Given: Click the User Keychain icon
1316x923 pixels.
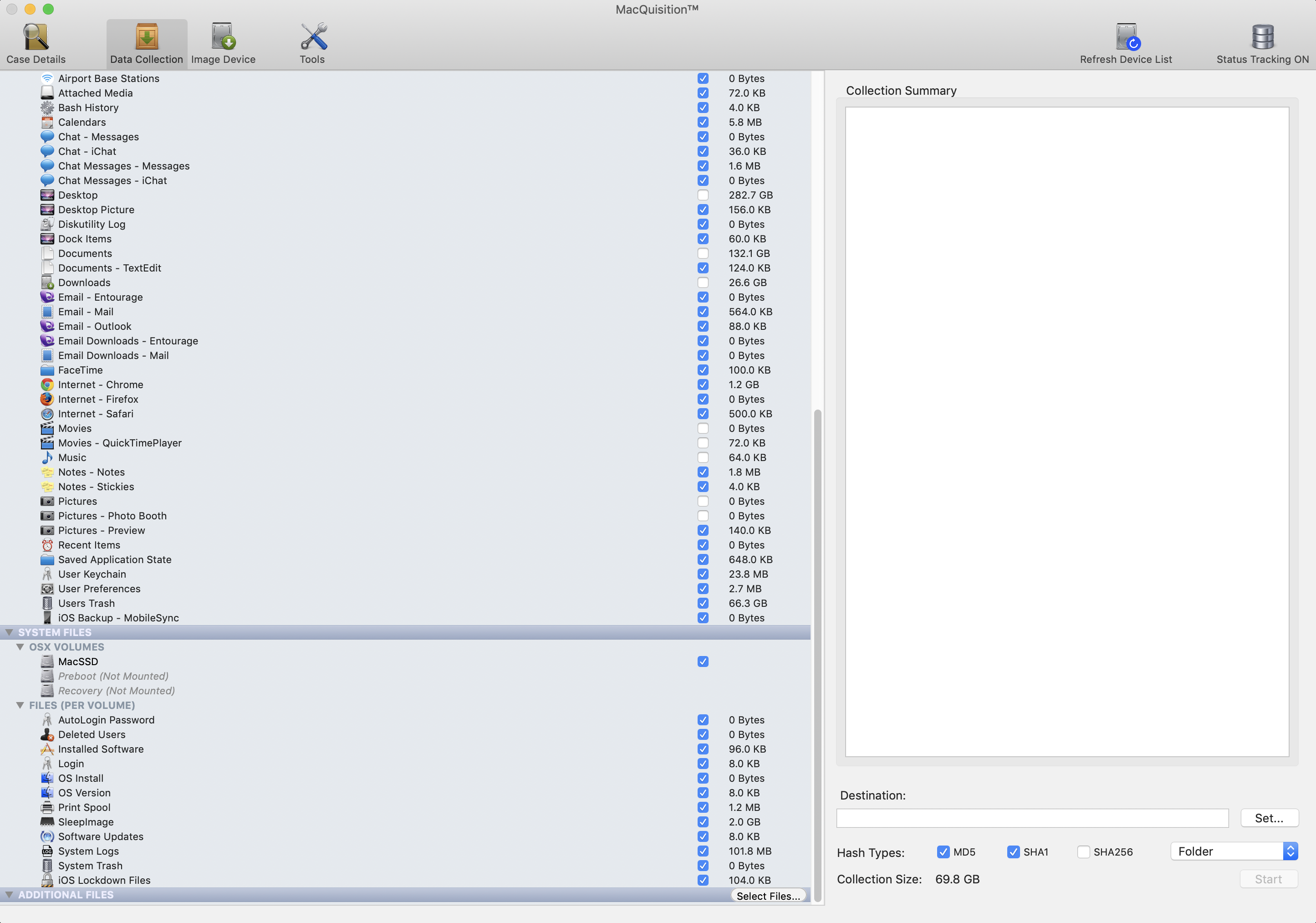Looking at the screenshot, I should click(x=47, y=574).
